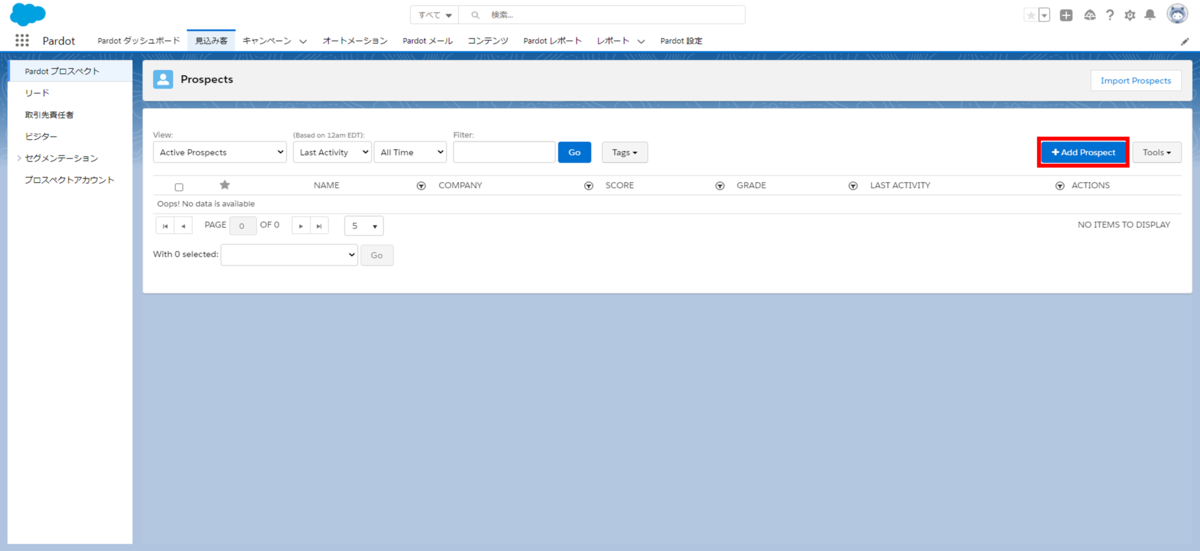Viewport: 1200px width, 551px height.
Task: Open the キャンペーン tab dropdown chevron
Action: click(303, 41)
